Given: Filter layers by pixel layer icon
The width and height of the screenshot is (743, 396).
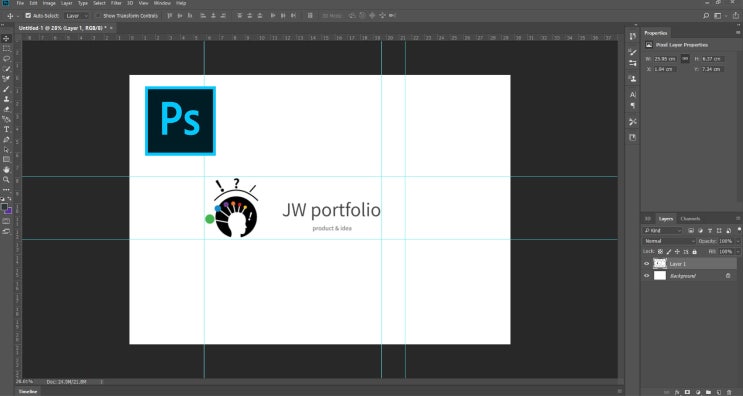Looking at the screenshot, I should tap(691, 231).
